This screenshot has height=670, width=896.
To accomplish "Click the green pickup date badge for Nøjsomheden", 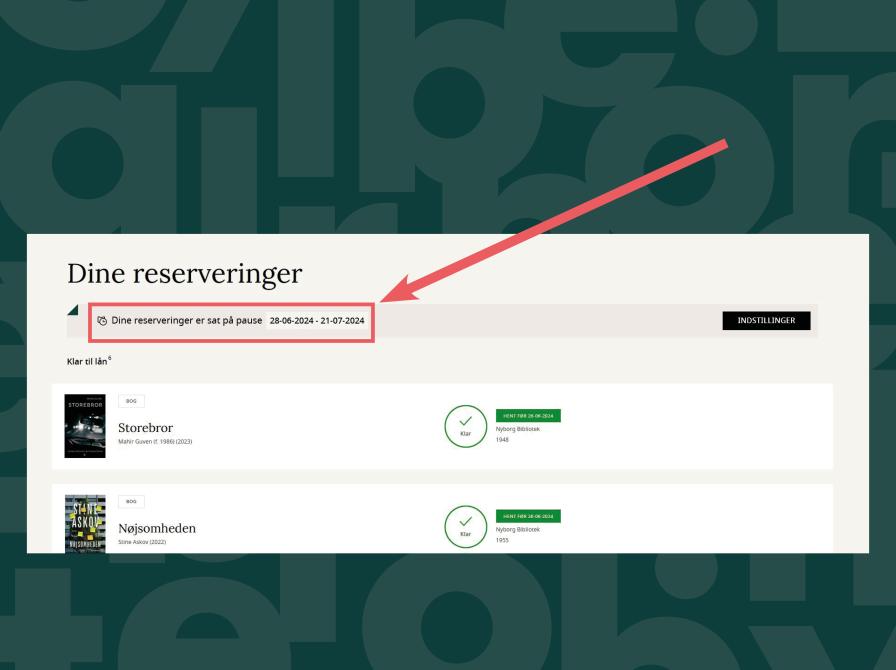I will click(527, 516).
